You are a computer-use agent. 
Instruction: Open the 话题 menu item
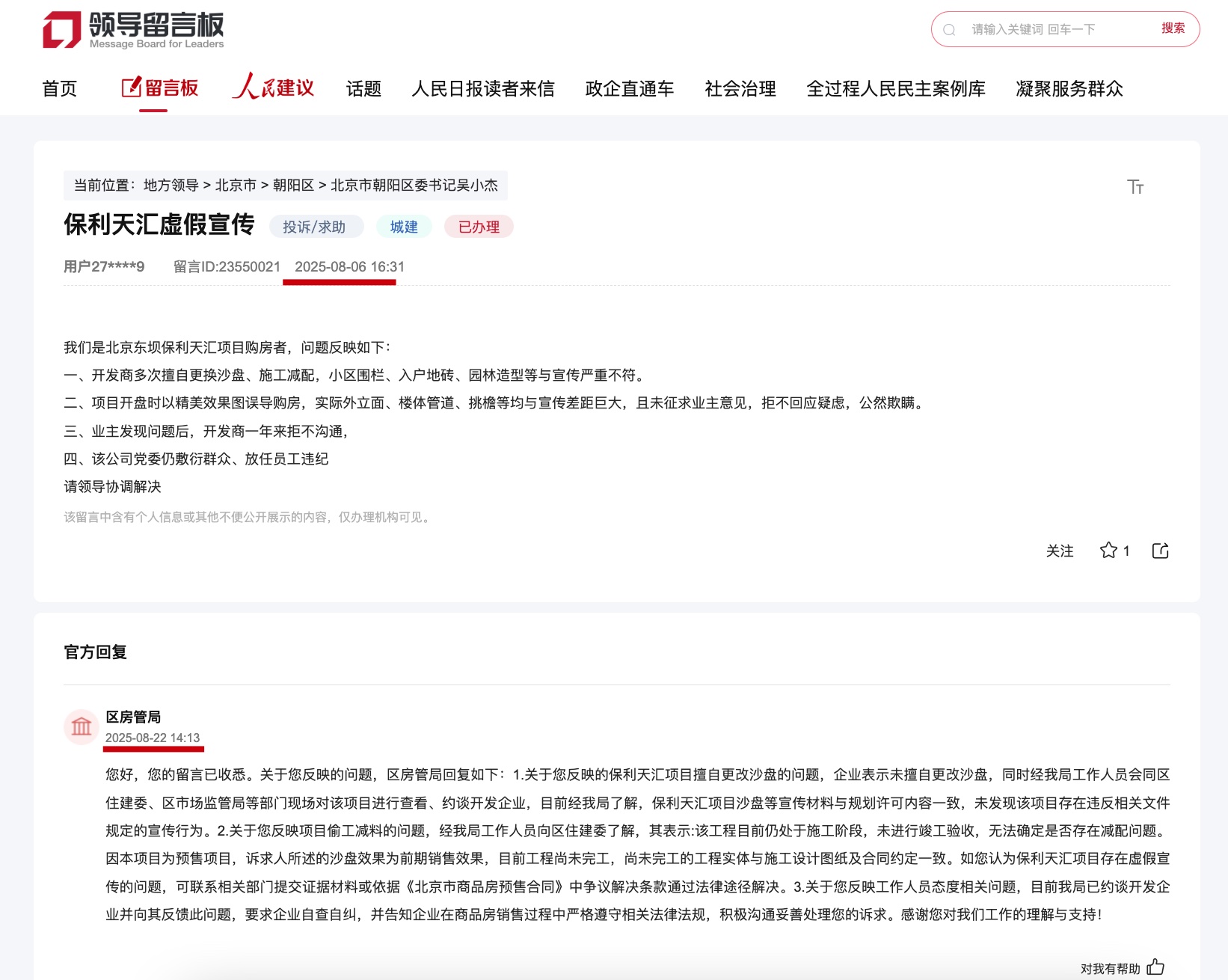[363, 89]
